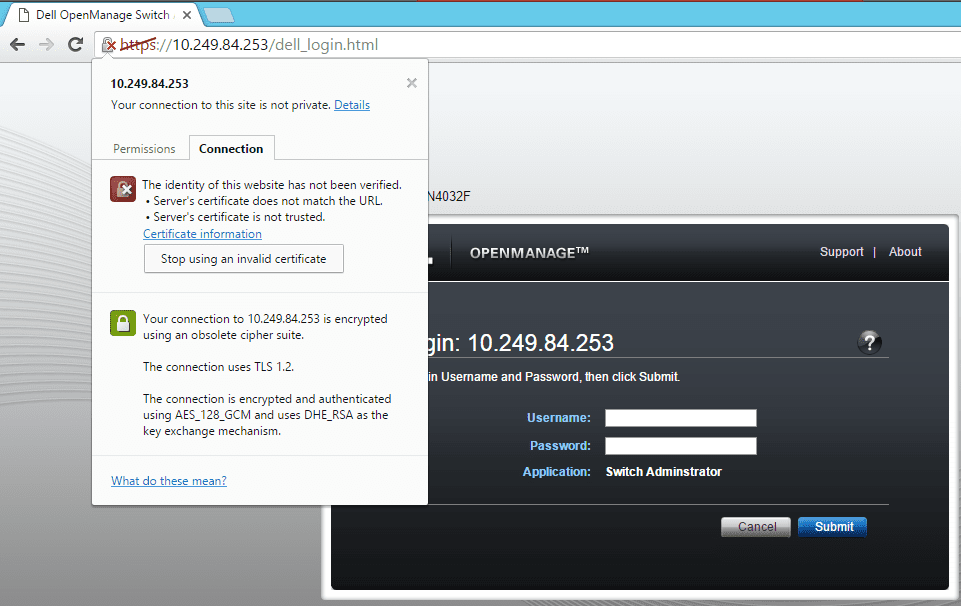The height and width of the screenshot is (606, 961).
Task: Click the N4032F model label
Action: [x=449, y=196]
